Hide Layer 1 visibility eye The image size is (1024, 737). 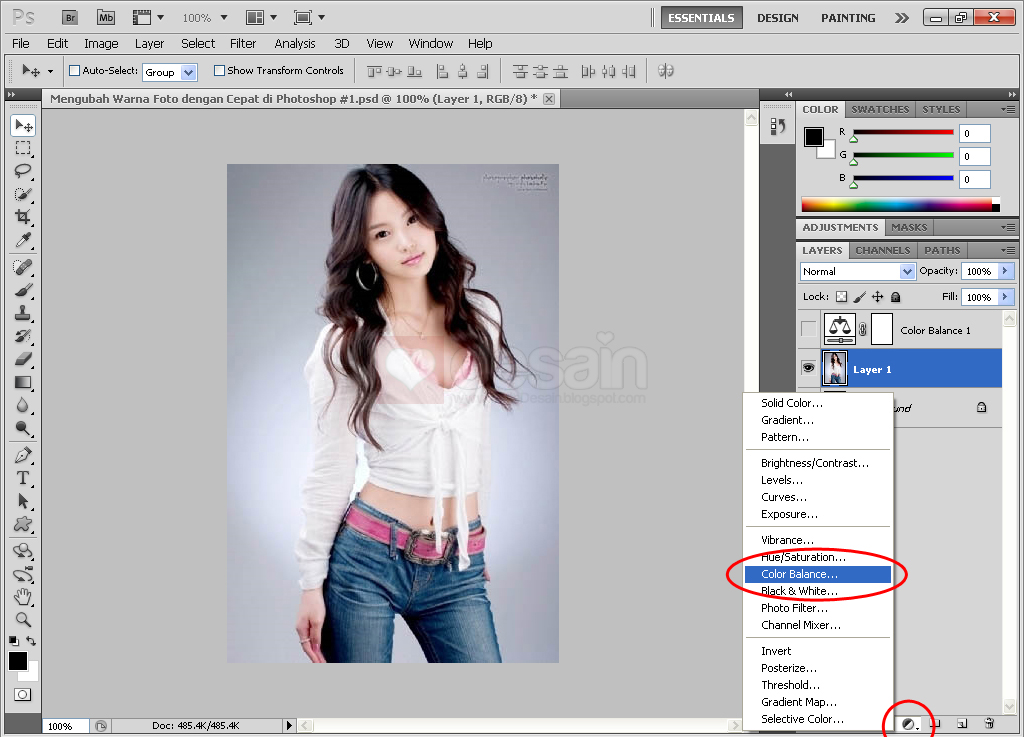808,368
